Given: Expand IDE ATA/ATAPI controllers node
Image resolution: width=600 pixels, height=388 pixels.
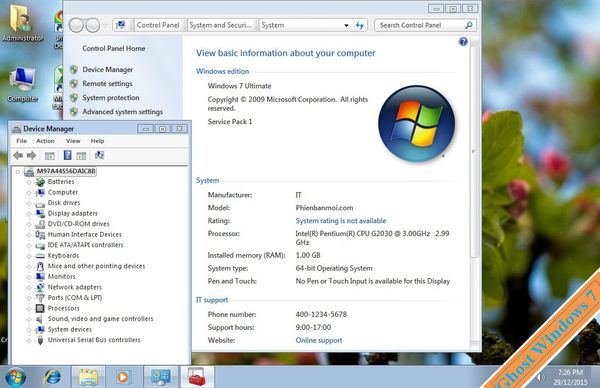Looking at the screenshot, I should (29, 245).
